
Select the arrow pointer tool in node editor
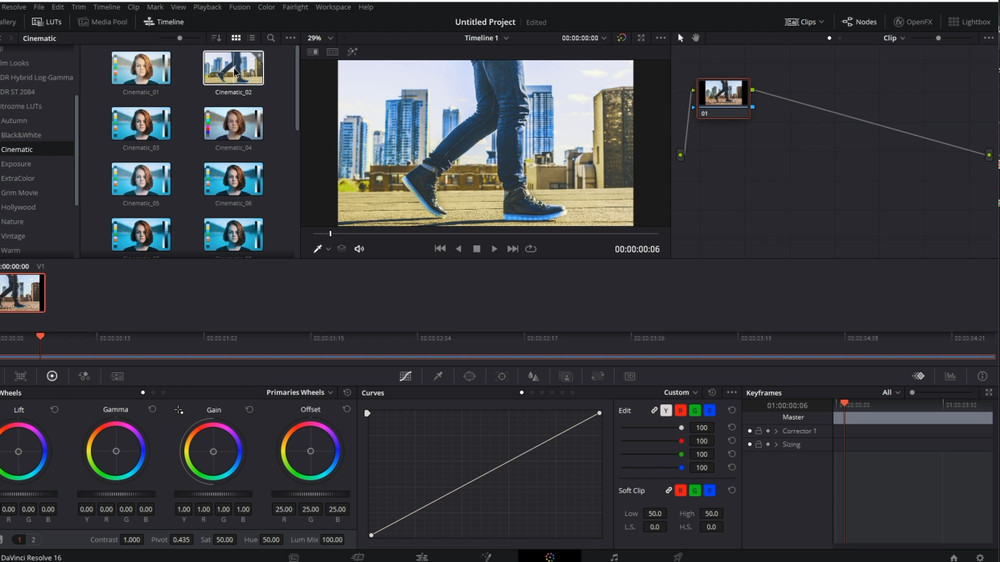[x=680, y=38]
